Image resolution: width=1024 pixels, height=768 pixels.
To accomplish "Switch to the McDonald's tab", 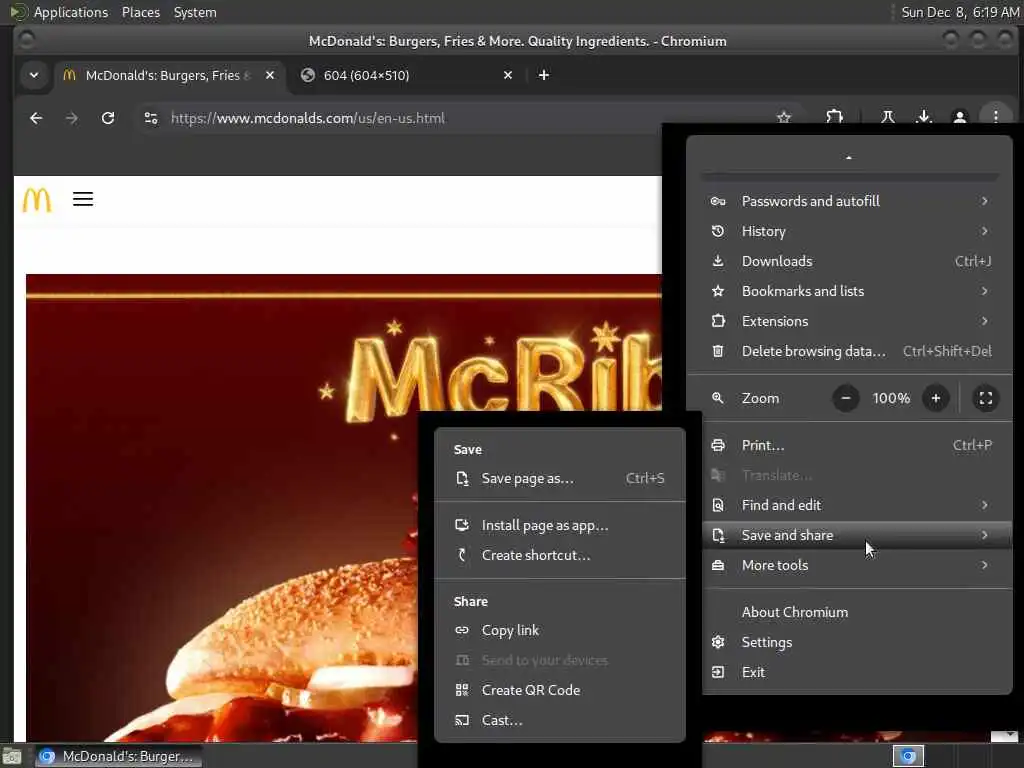I will pos(169,75).
